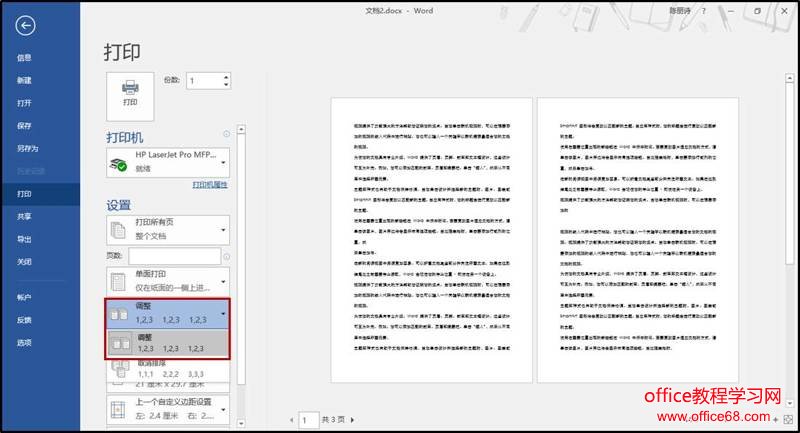Viewport: 800px width, 433px height.
Task: Open 信息 in the left sidebar
Action: coord(24,58)
